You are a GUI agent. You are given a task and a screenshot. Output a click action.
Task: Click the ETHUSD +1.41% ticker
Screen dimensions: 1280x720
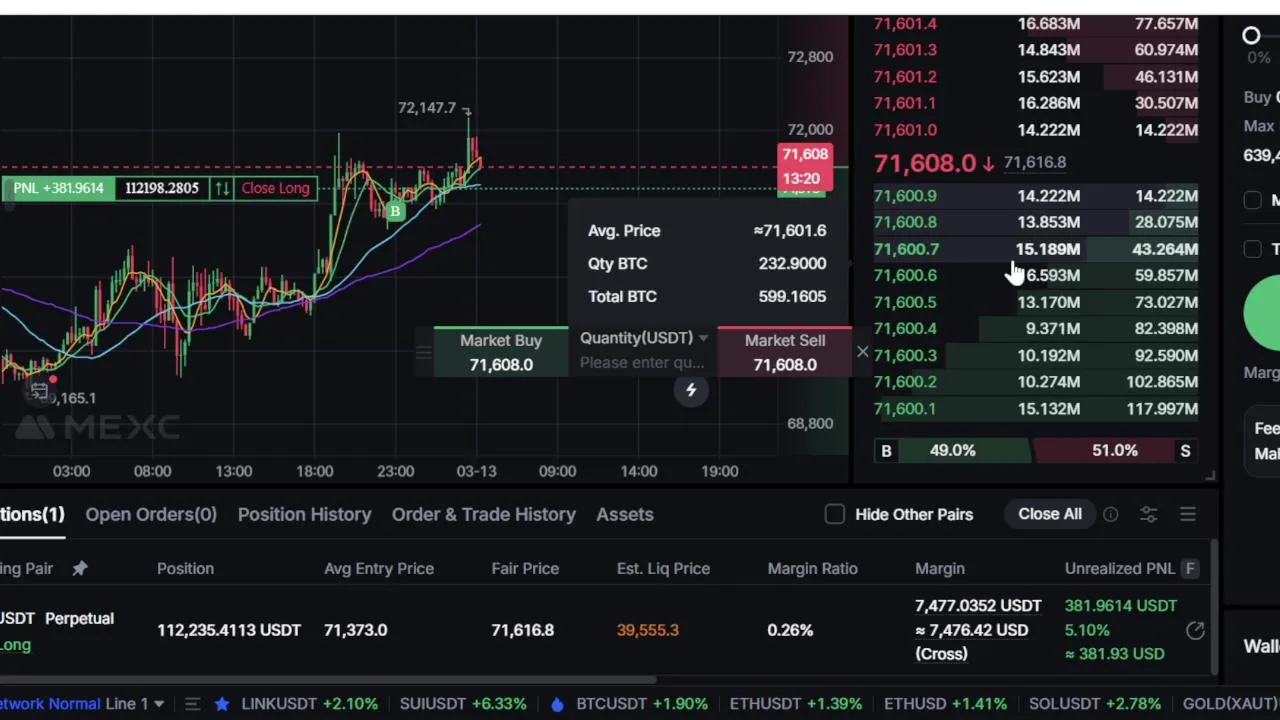[x=946, y=704]
